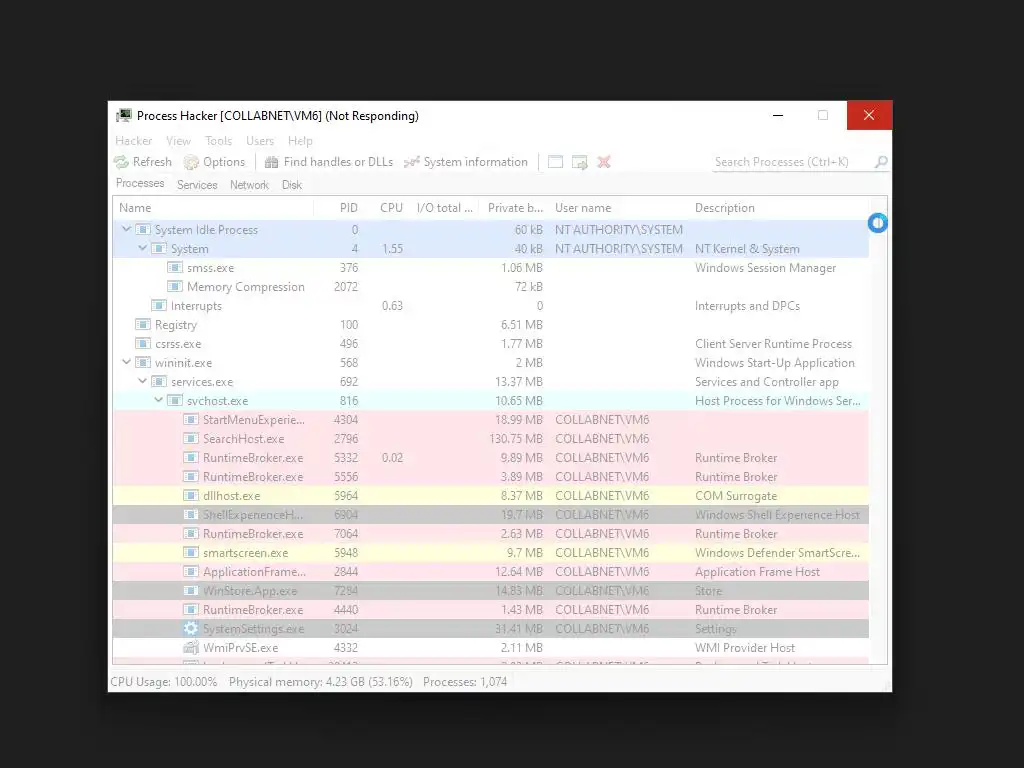This screenshot has height=768, width=1024.
Task: Open the Help menu
Action: point(300,140)
